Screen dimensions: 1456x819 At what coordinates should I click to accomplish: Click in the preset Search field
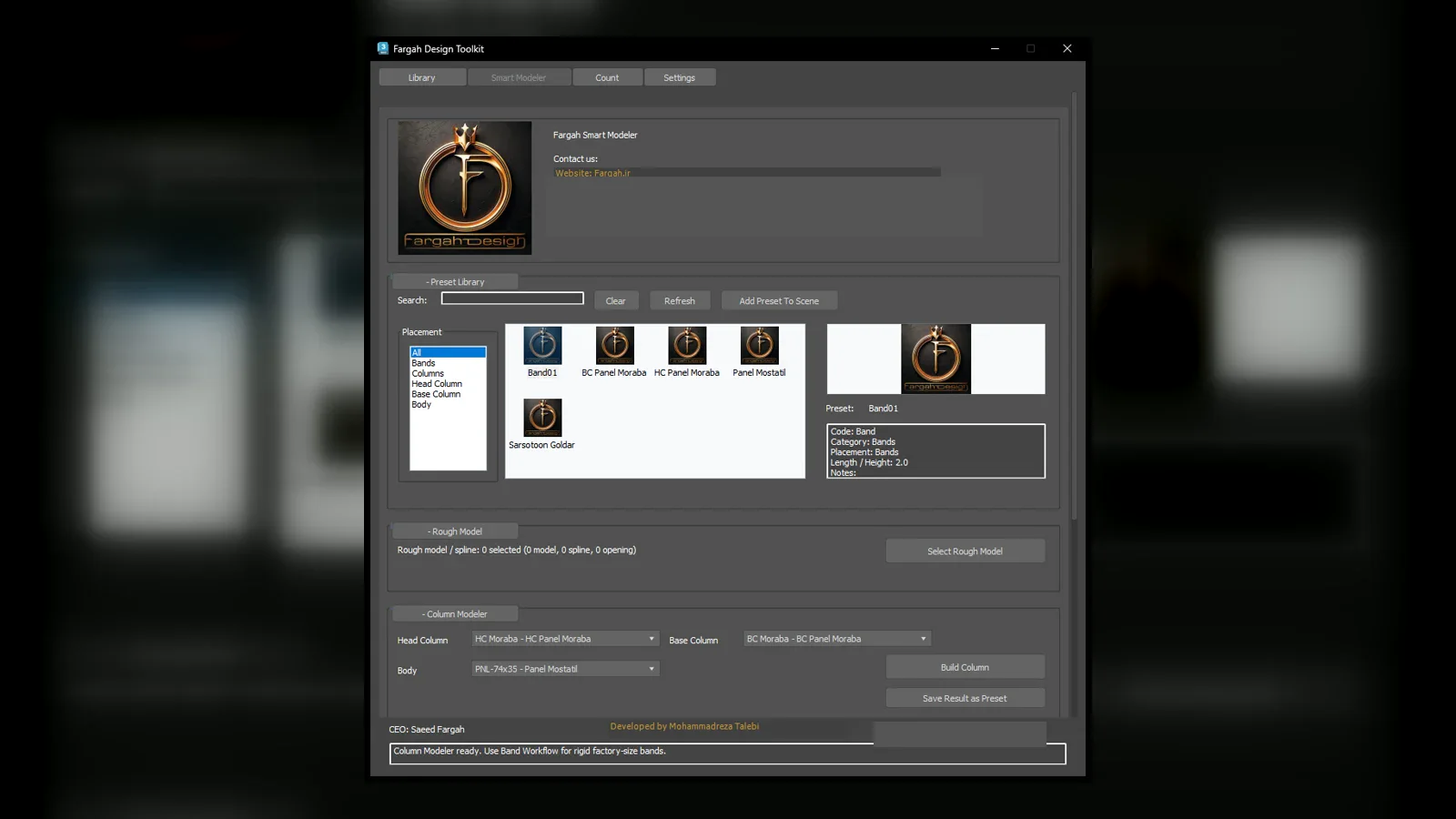point(512,298)
